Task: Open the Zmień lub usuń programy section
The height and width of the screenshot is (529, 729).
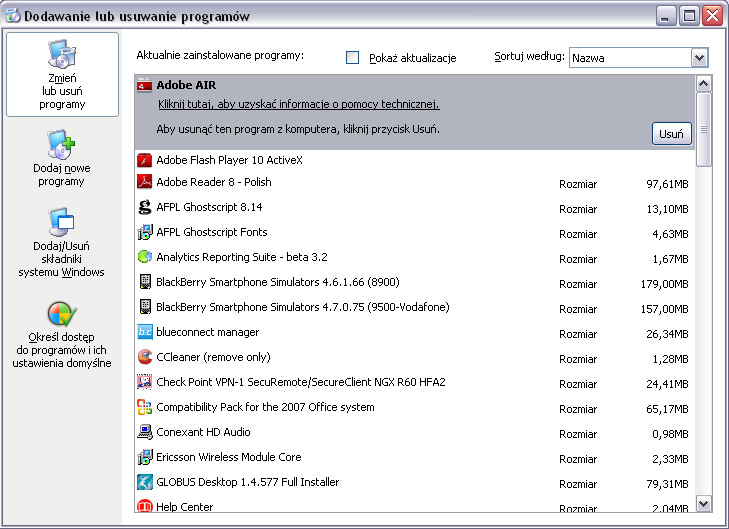Action: pos(62,74)
